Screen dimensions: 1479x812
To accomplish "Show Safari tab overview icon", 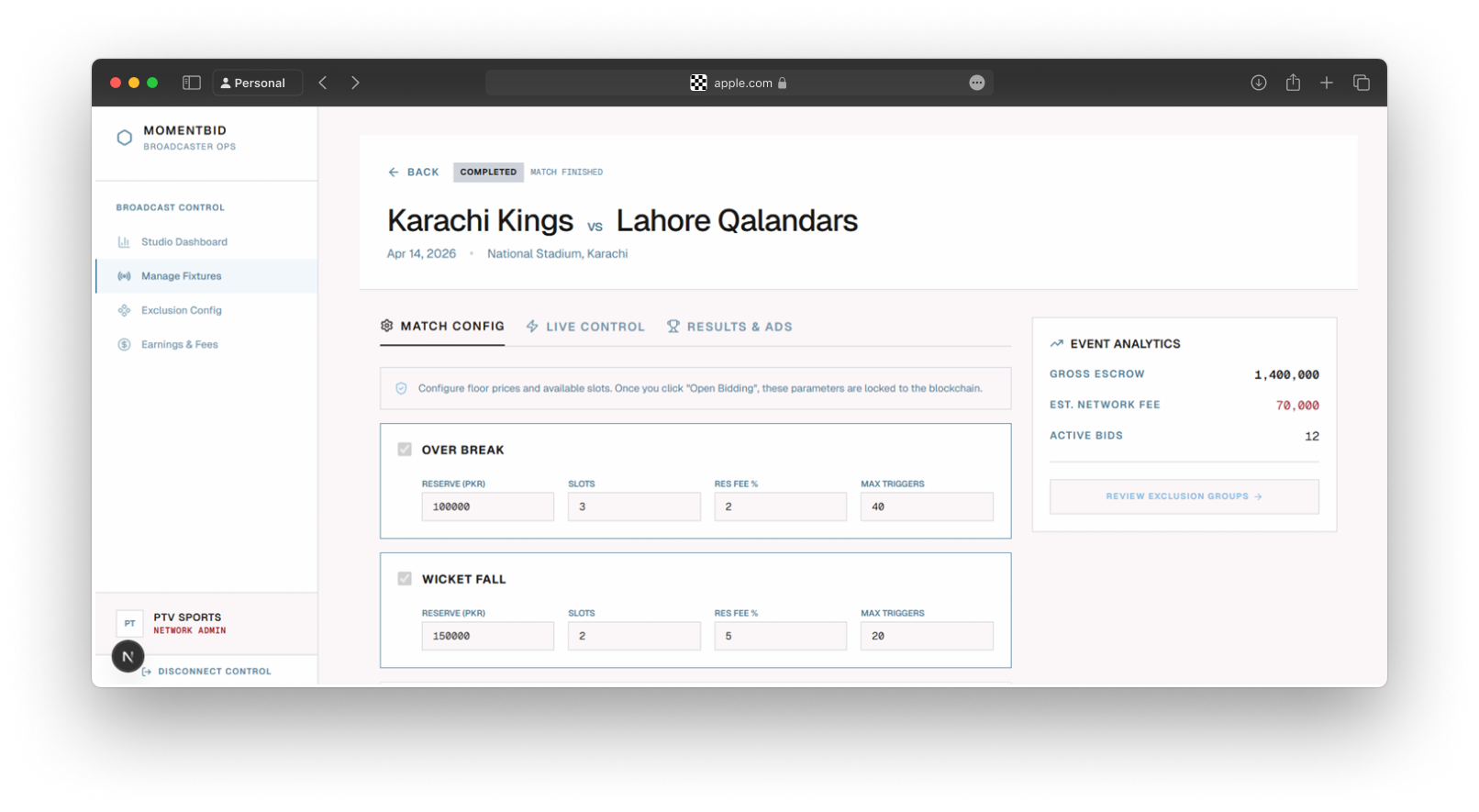I will coord(1362,83).
